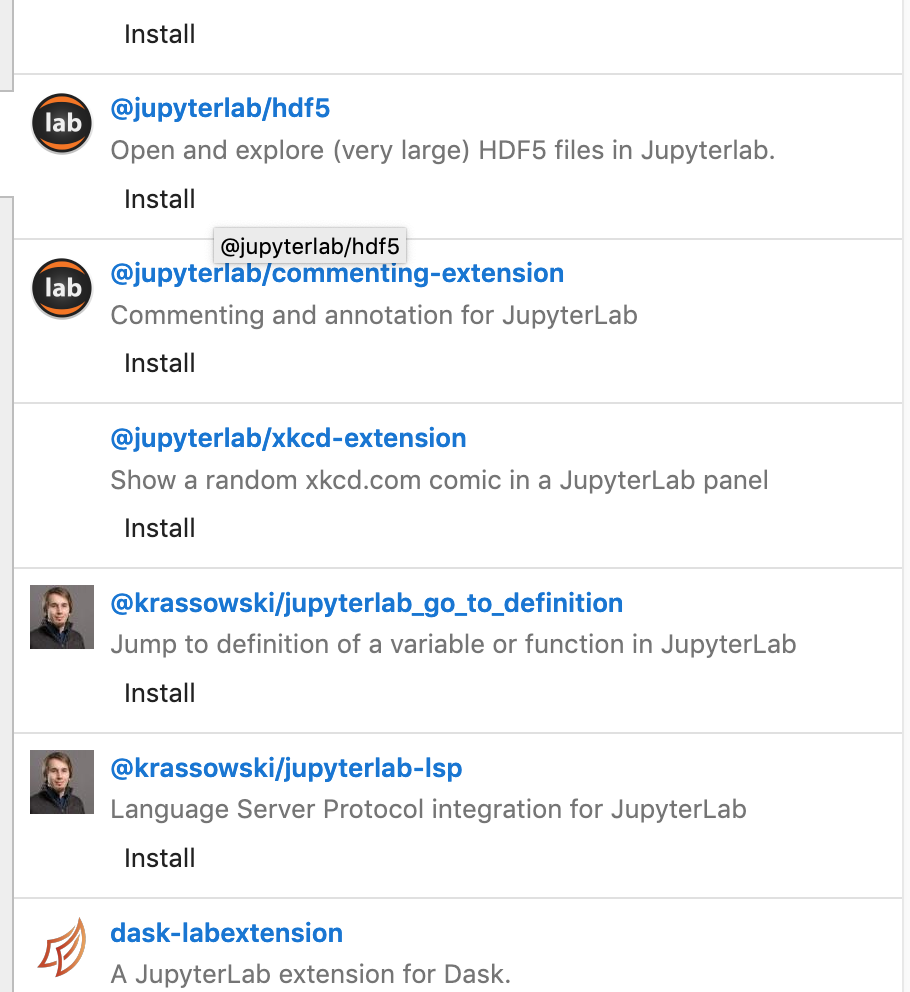Install the xkcd-extension
This screenshot has width=910, height=992.
pos(159,528)
